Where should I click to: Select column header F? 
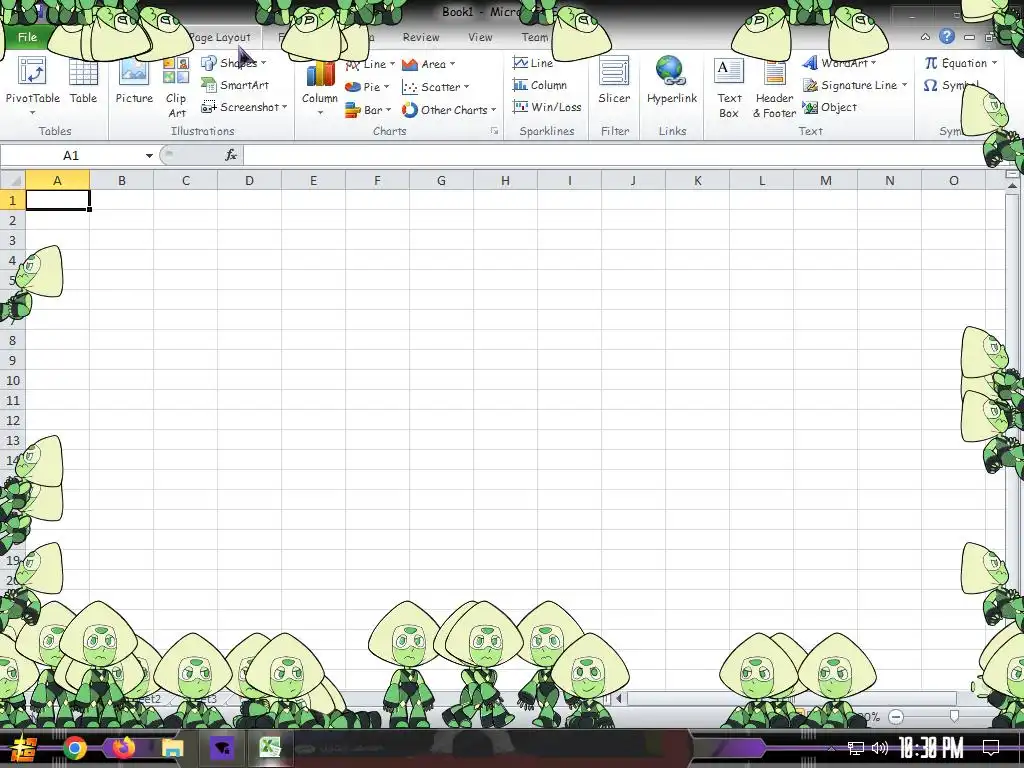click(x=377, y=180)
